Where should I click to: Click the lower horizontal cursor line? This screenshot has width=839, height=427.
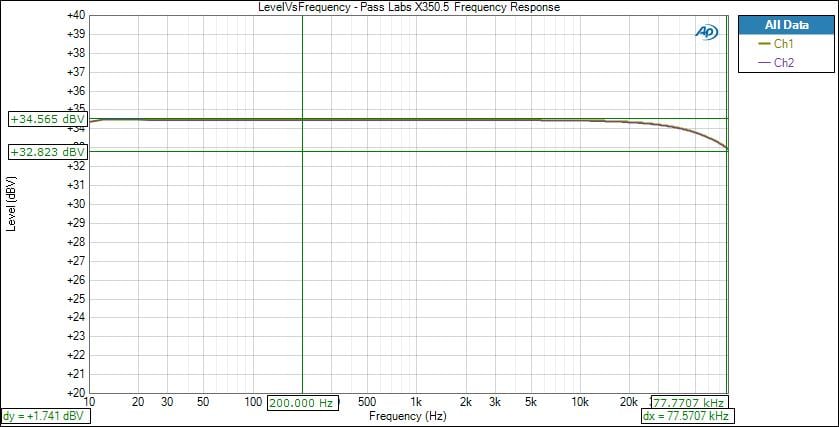click(x=400, y=151)
